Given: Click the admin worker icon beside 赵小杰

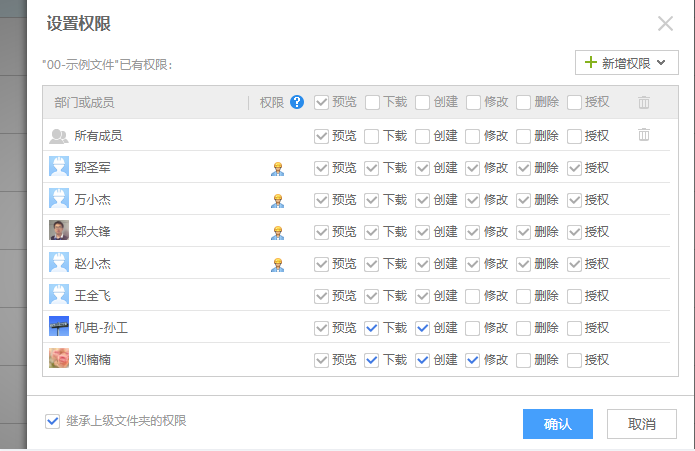Looking at the screenshot, I should coord(277,264).
